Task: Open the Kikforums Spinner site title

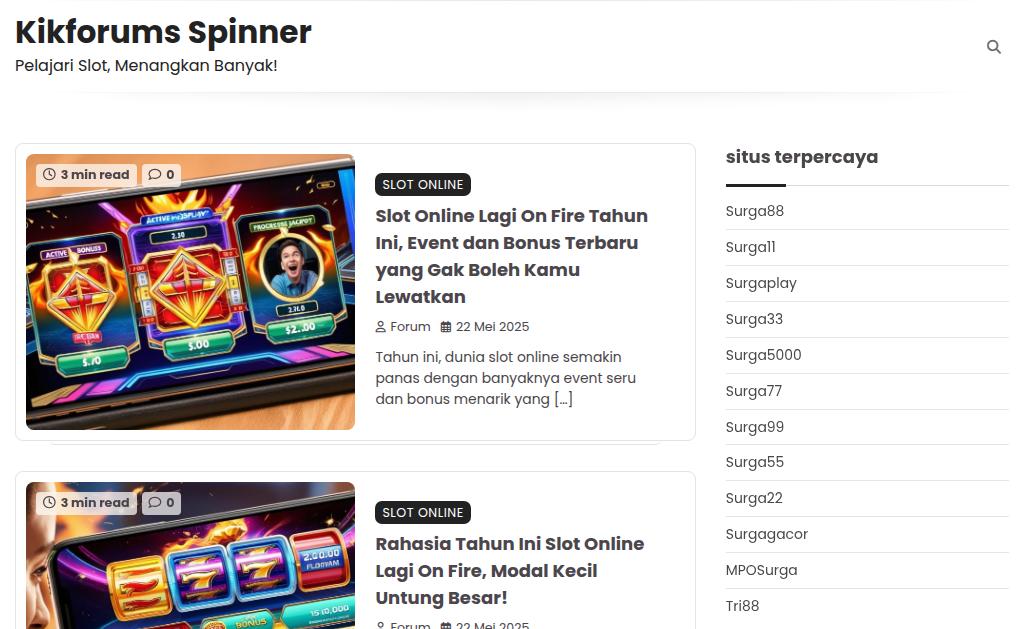Action: [x=163, y=32]
